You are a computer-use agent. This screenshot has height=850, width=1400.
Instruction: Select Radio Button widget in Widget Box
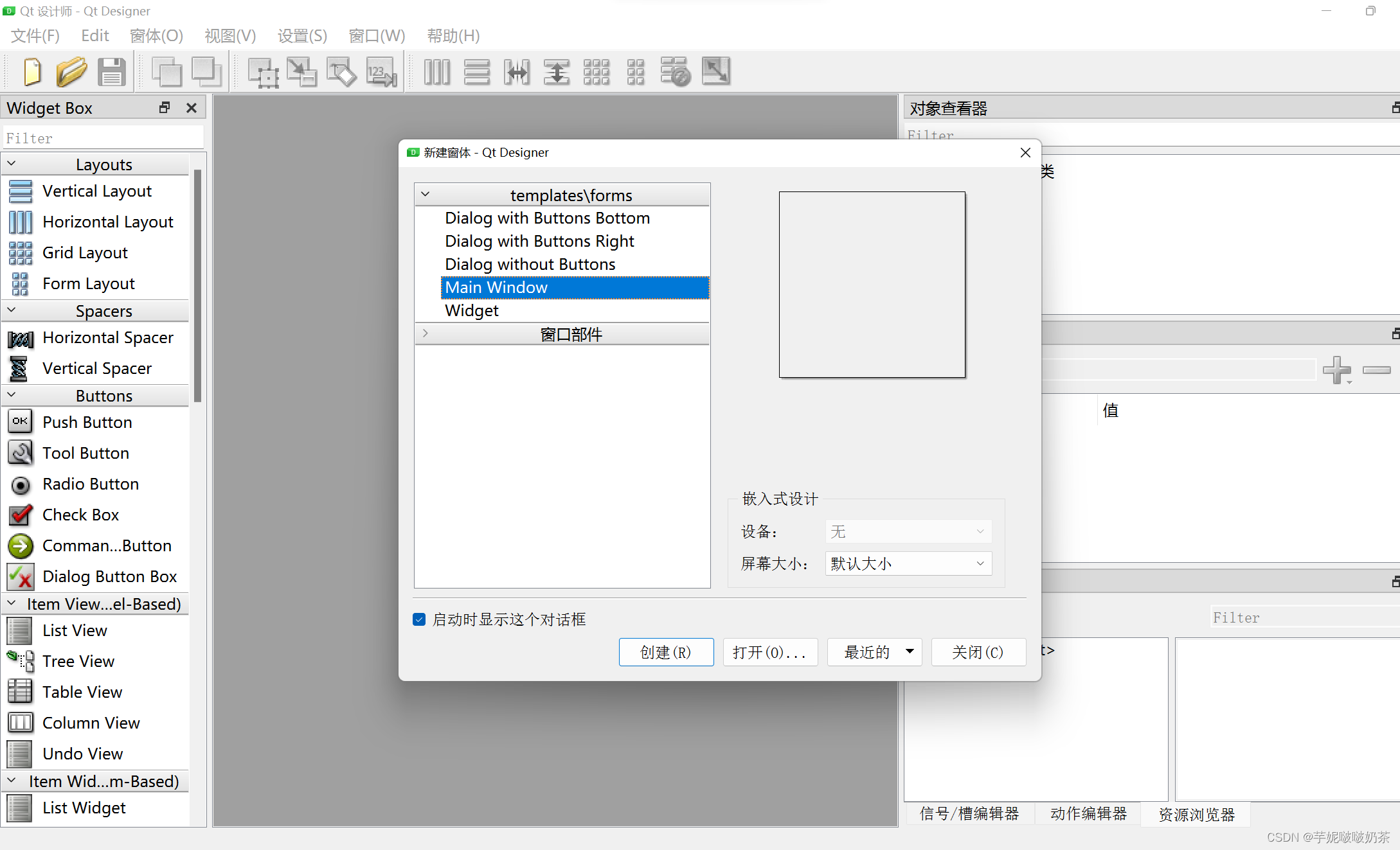(x=90, y=484)
